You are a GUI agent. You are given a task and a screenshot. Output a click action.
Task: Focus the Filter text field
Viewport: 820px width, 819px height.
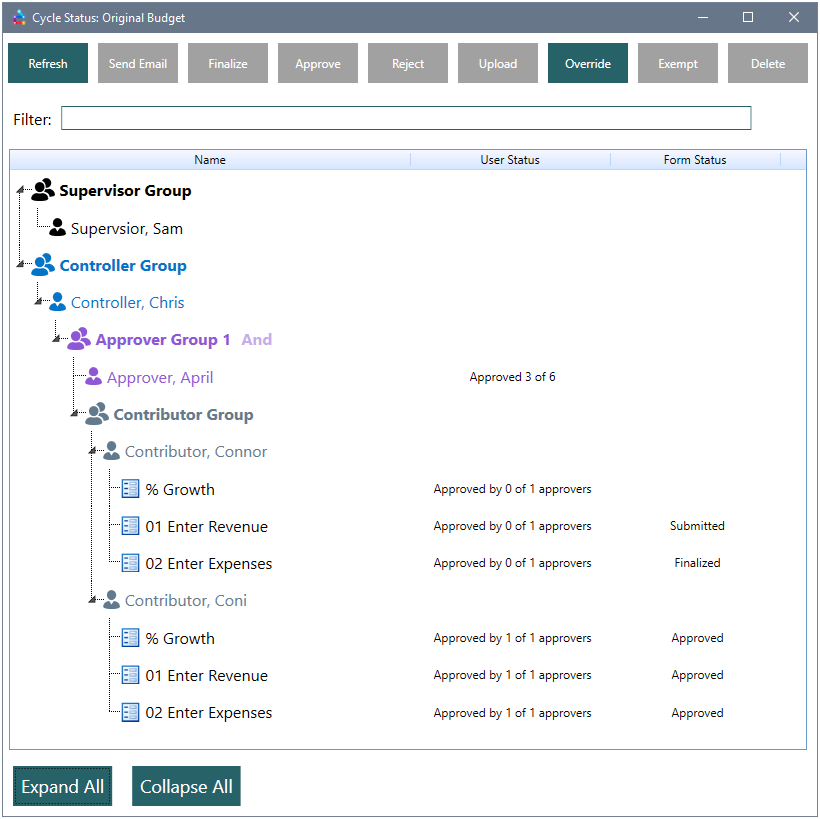coord(405,119)
